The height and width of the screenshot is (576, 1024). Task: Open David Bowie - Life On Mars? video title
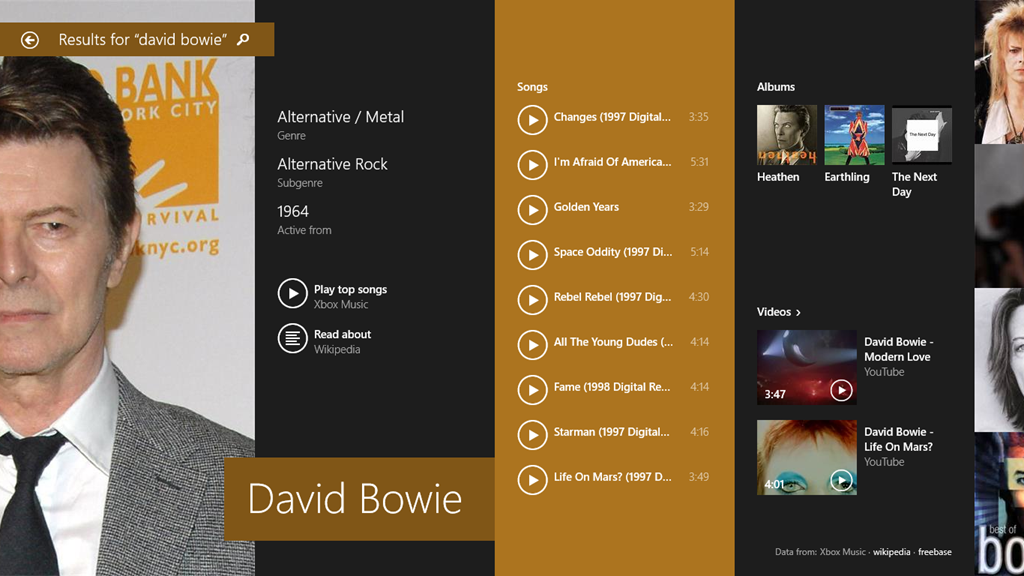click(899, 440)
